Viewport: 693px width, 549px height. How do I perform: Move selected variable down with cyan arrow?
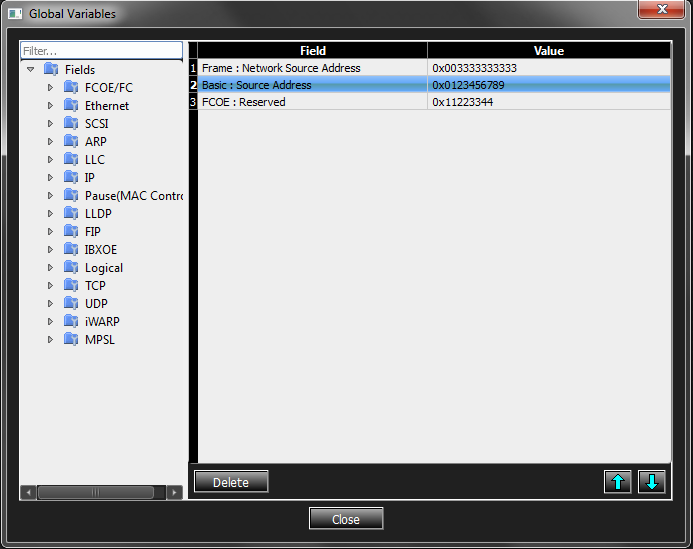tap(651, 482)
